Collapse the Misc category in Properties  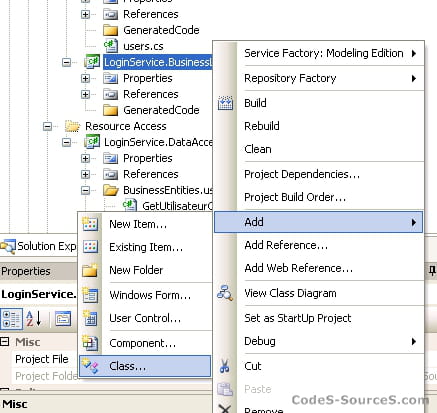pyautogui.click(x=5, y=342)
